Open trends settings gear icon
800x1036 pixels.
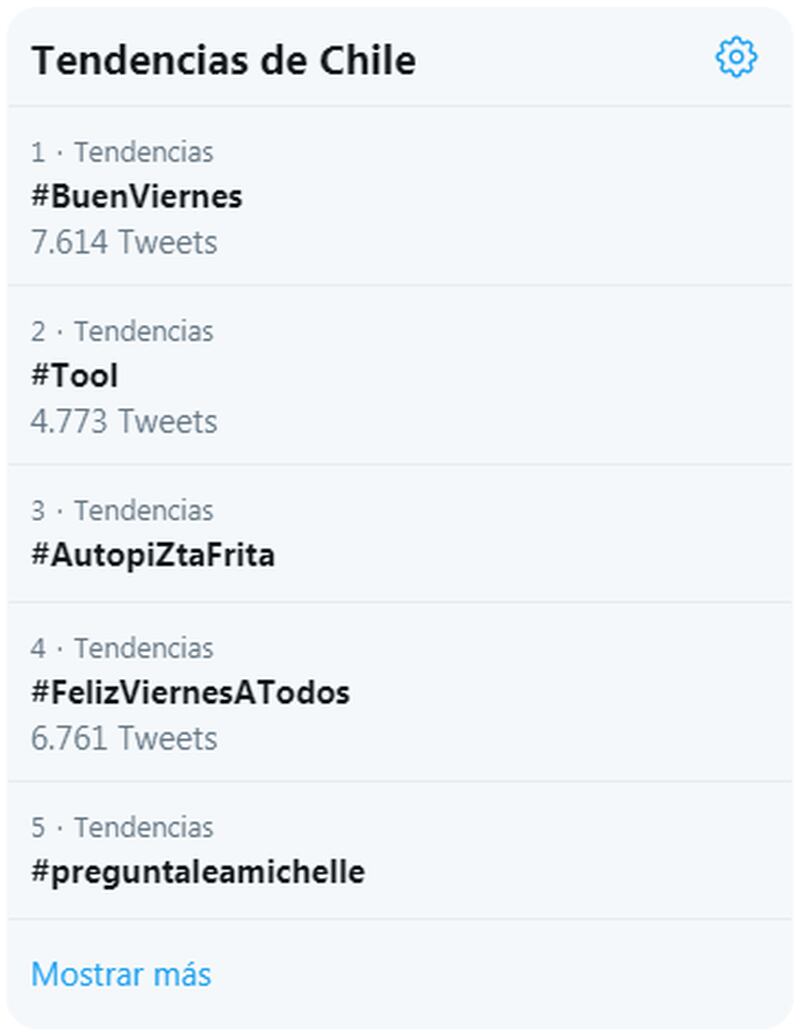tap(737, 57)
